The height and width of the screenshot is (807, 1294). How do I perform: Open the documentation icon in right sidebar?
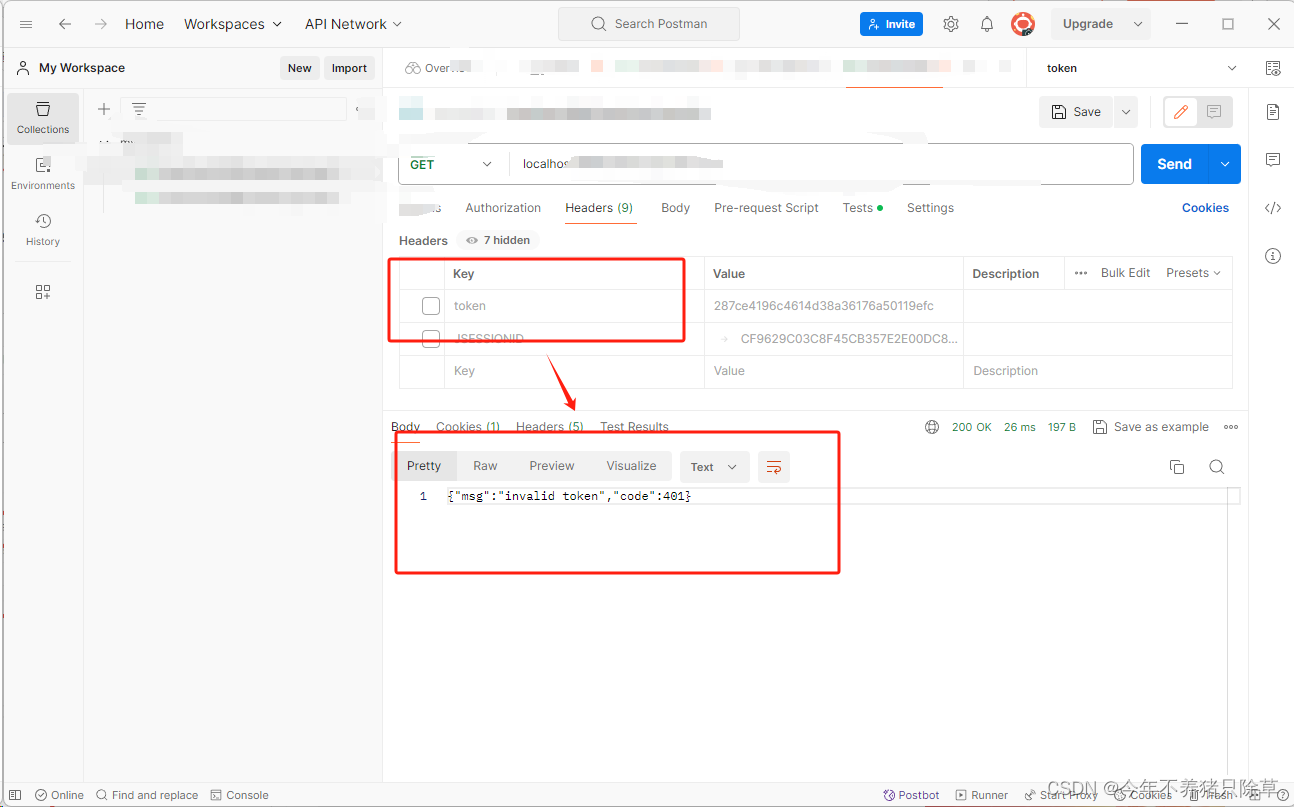[1273, 111]
